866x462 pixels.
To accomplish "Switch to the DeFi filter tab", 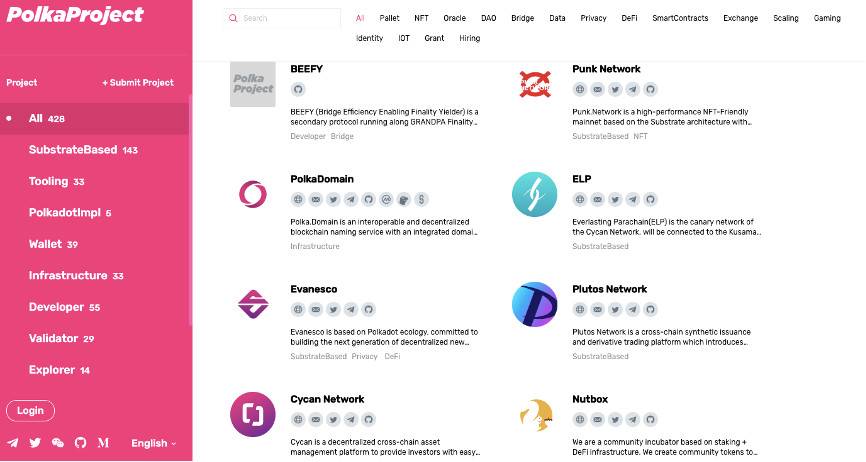I will (x=629, y=18).
